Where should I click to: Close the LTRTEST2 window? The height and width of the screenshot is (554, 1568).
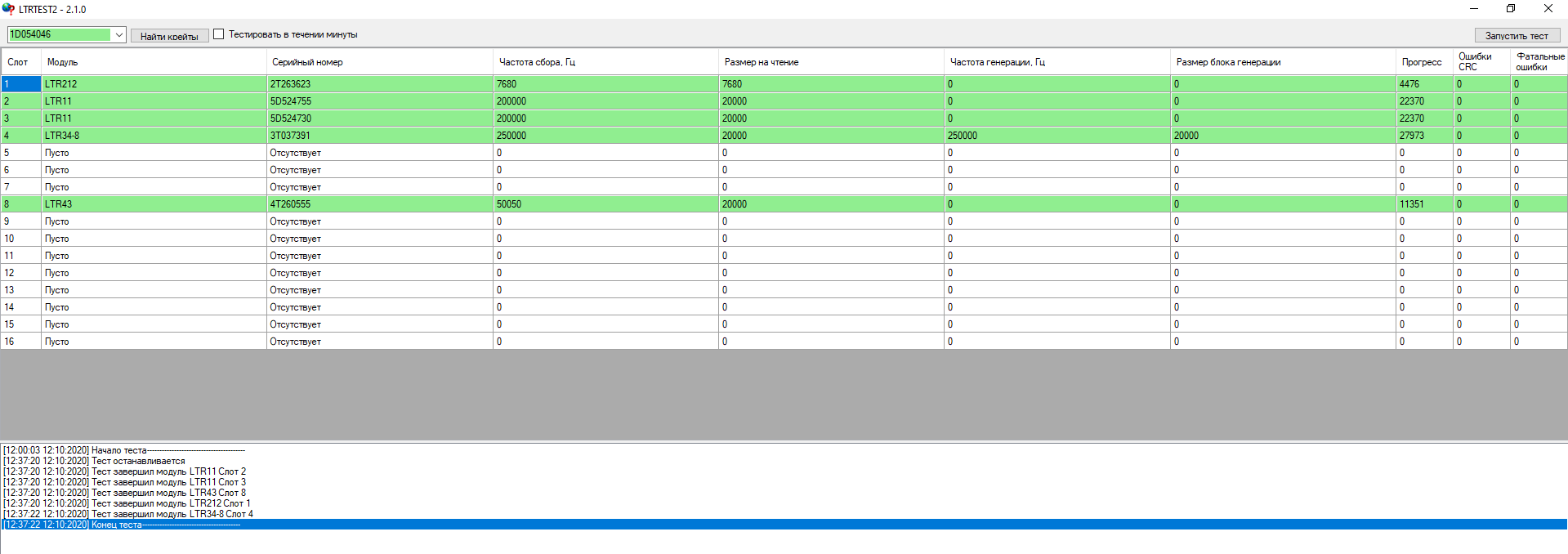(1548, 9)
